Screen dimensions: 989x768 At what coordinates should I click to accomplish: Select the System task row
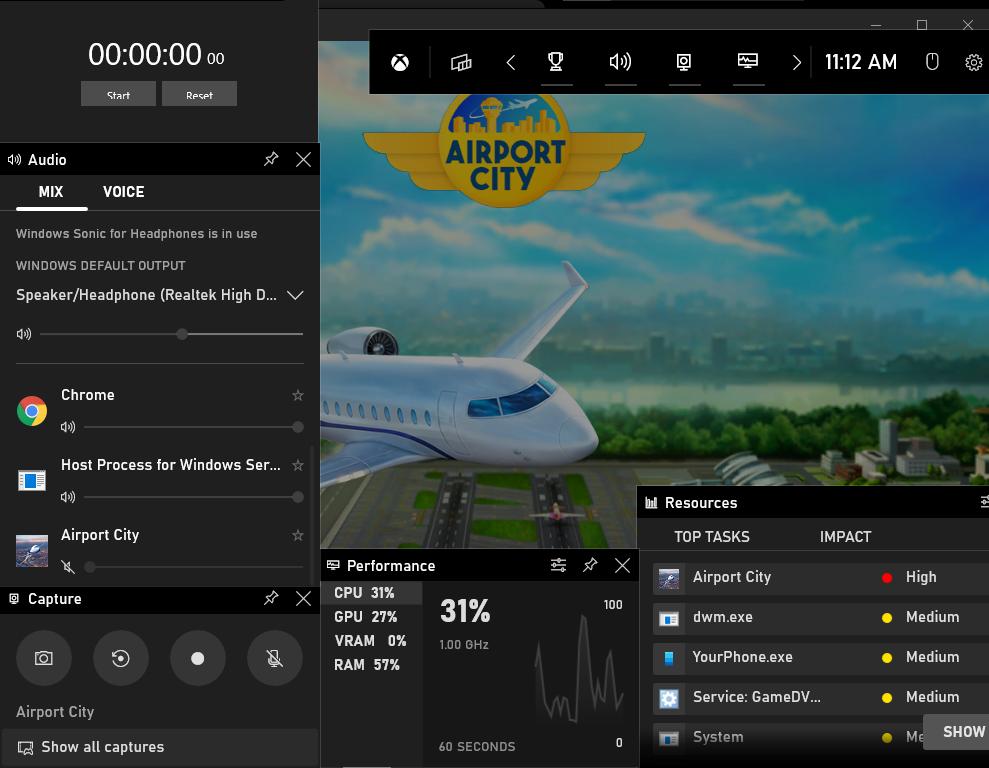point(788,737)
